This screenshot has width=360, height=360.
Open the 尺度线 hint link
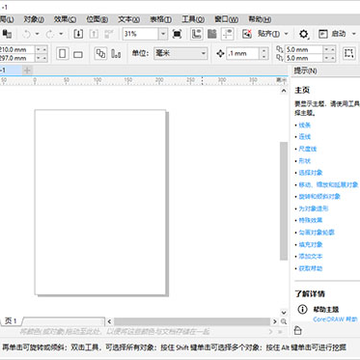tap(307, 149)
